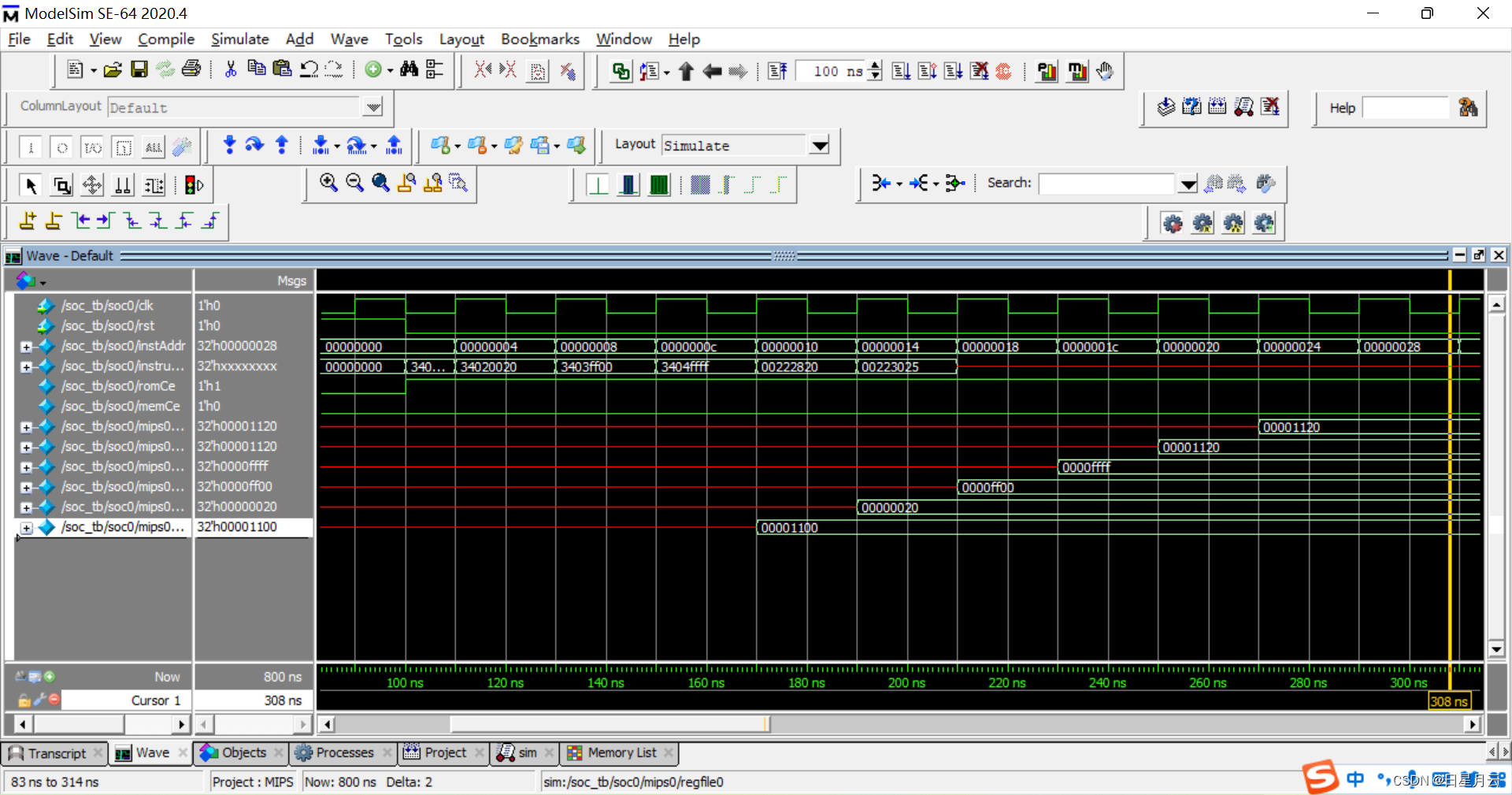Viewport: 1512px width, 795px height.
Task: Click the Chinese input method indicator
Action: [x=1355, y=779]
